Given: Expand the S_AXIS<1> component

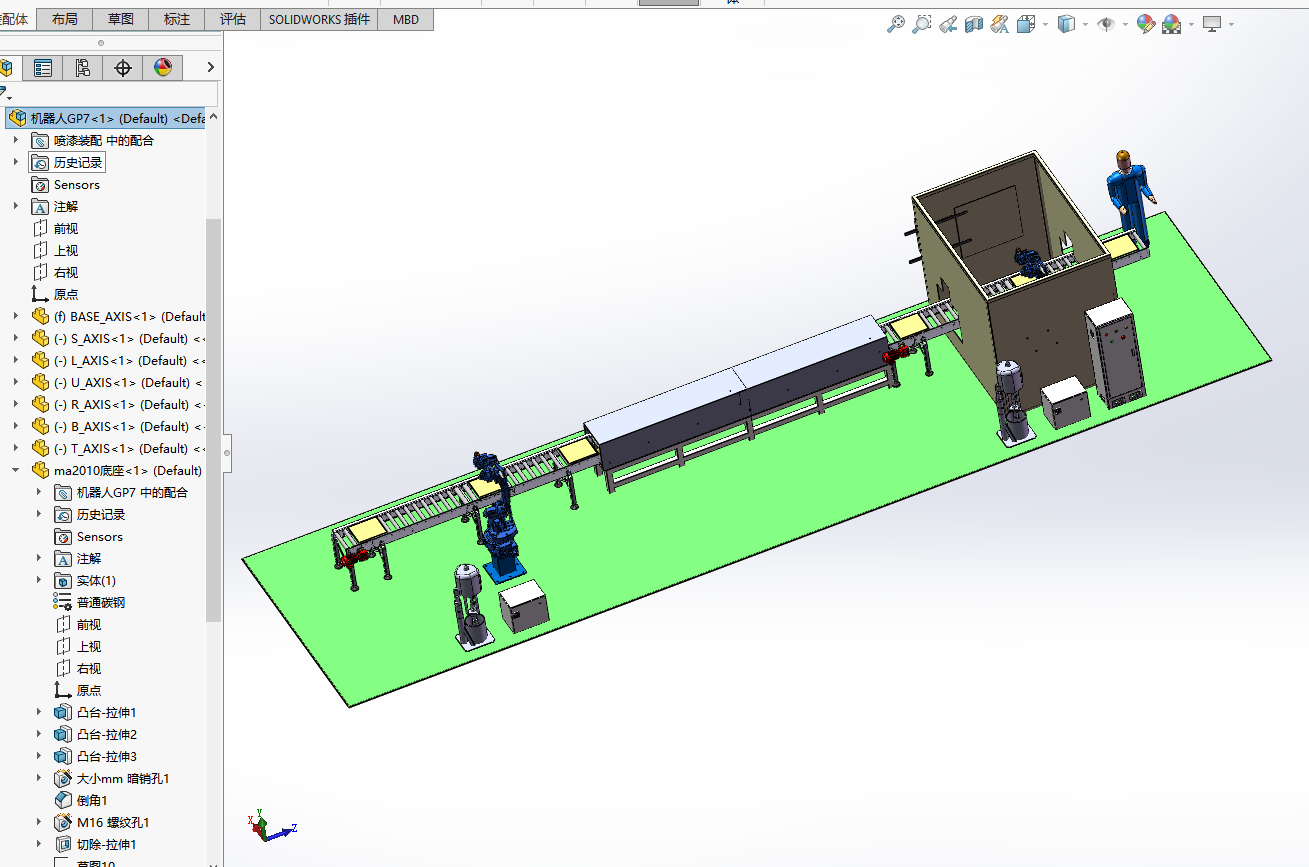Looking at the screenshot, I should point(16,338).
